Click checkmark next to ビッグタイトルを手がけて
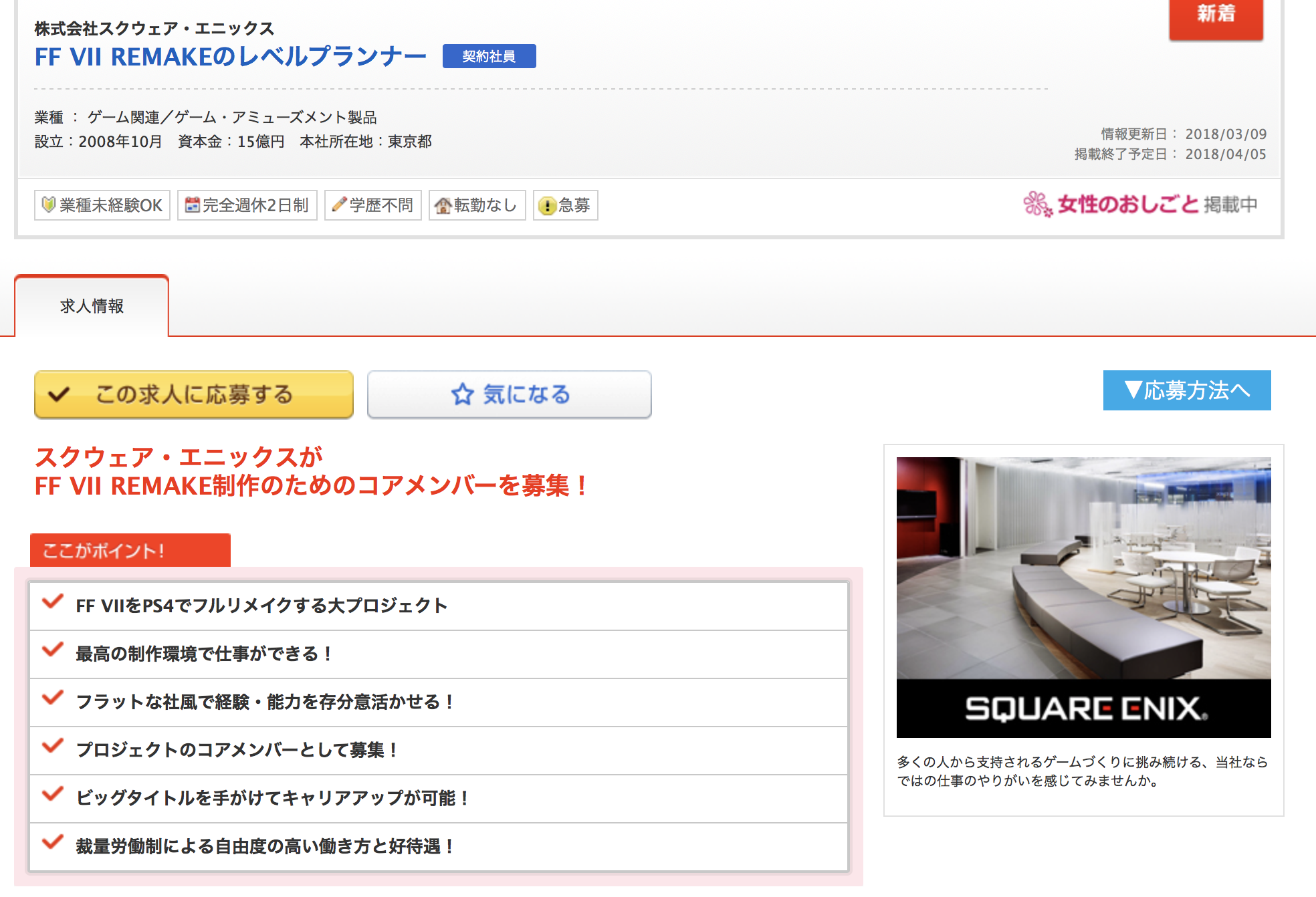Screen dimensions: 1316x897 pyautogui.click(x=53, y=794)
